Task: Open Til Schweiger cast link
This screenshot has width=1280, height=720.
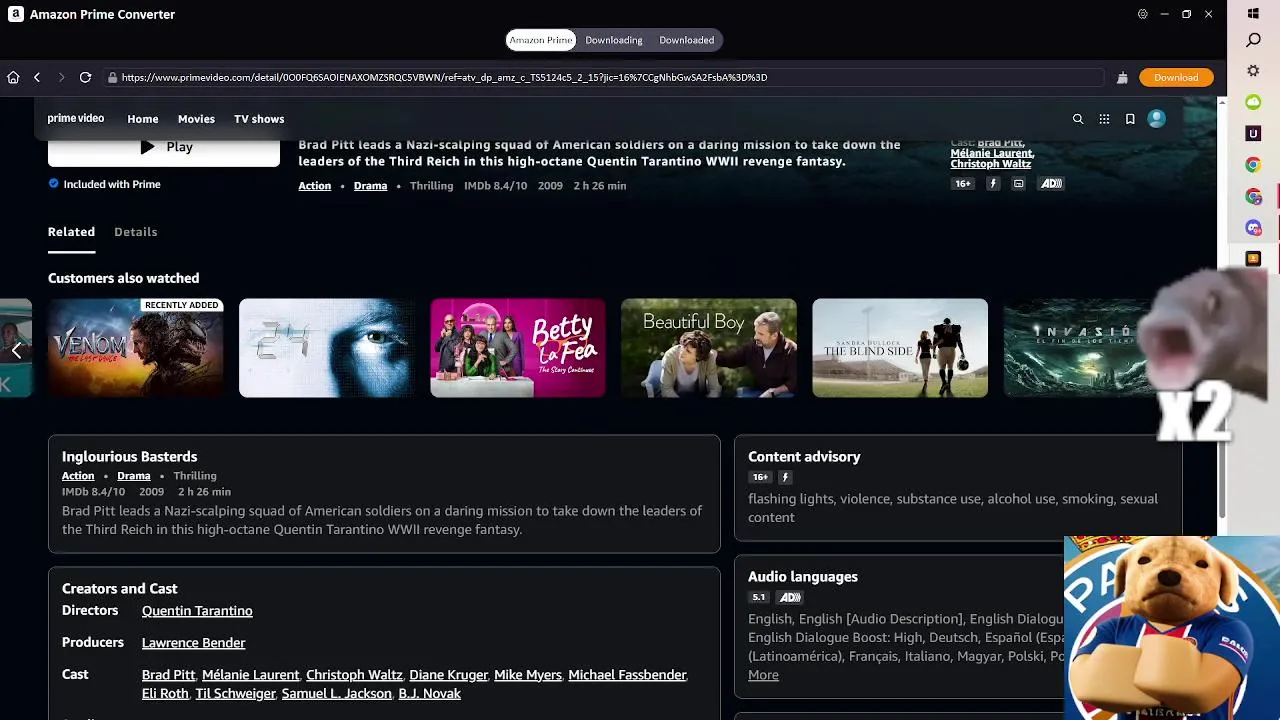Action: (x=235, y=694)
